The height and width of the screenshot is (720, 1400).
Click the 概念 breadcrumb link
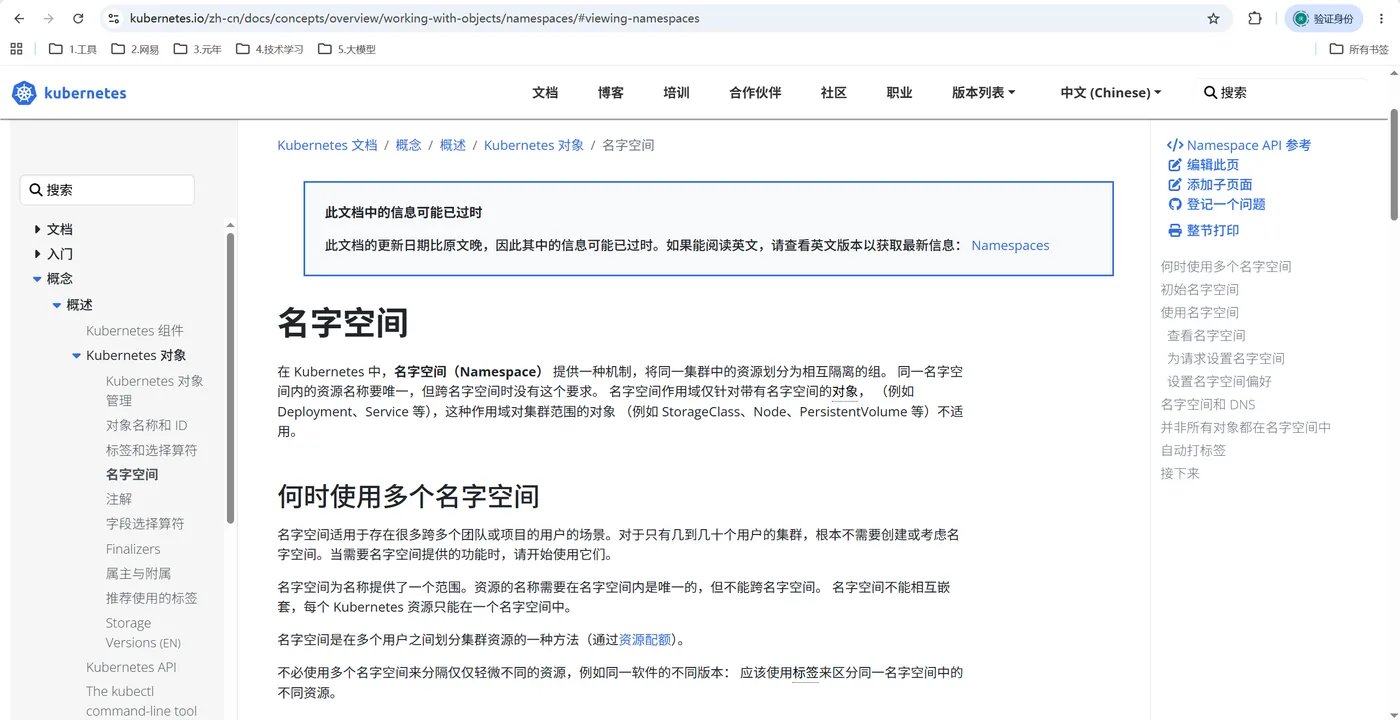(x=409, y=145)
